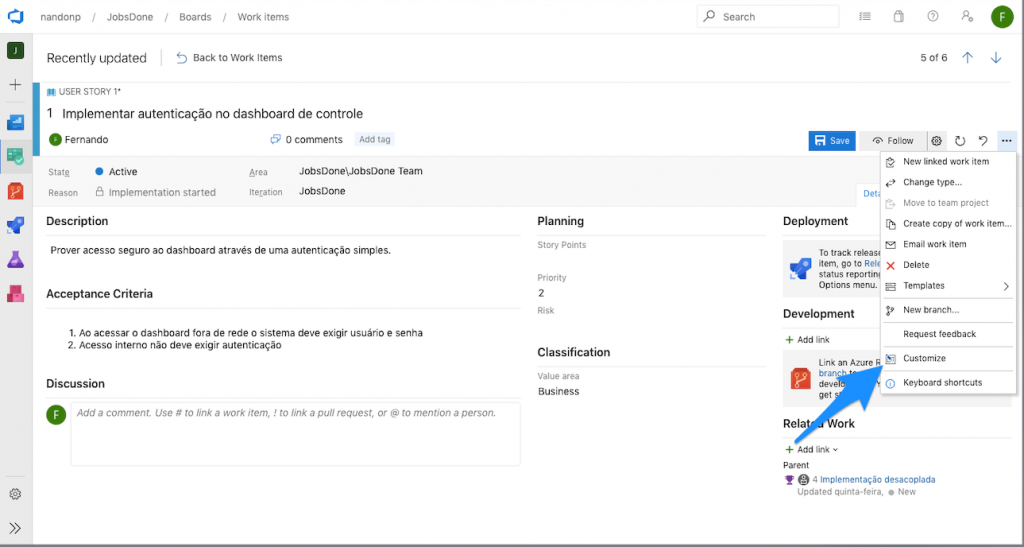Open the User settings icon in header
This screenshot has width=1024, height=547.
coord(967,16)
